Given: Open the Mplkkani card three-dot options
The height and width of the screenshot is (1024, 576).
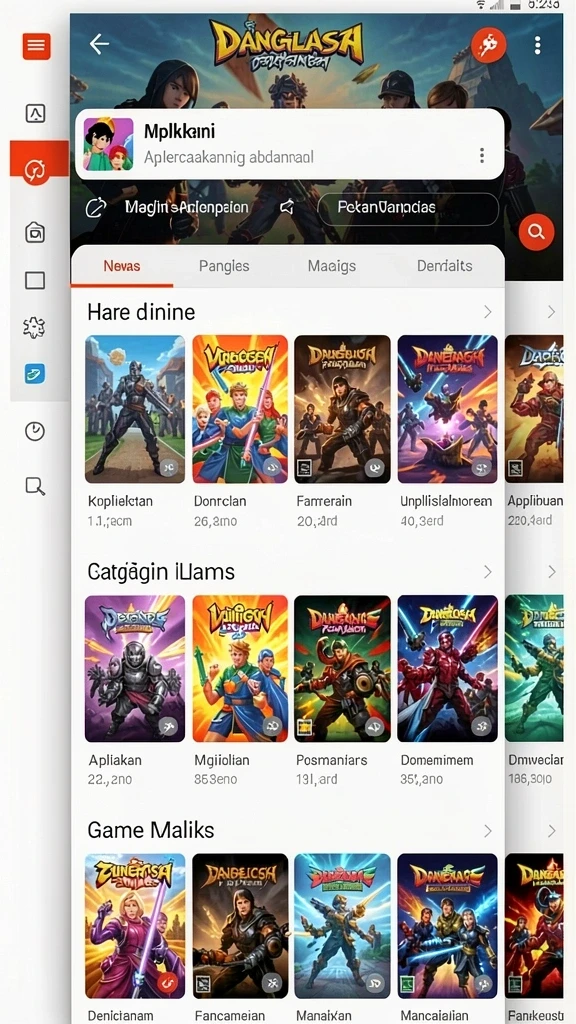Looking at the screenshot, I should 482,155.
